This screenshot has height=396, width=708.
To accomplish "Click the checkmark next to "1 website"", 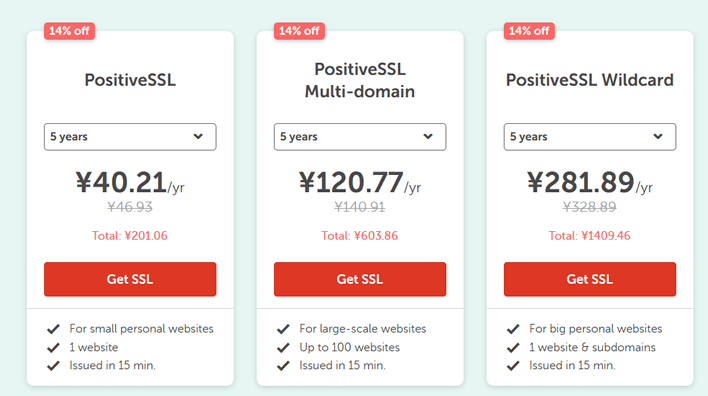I will [53, 348].
